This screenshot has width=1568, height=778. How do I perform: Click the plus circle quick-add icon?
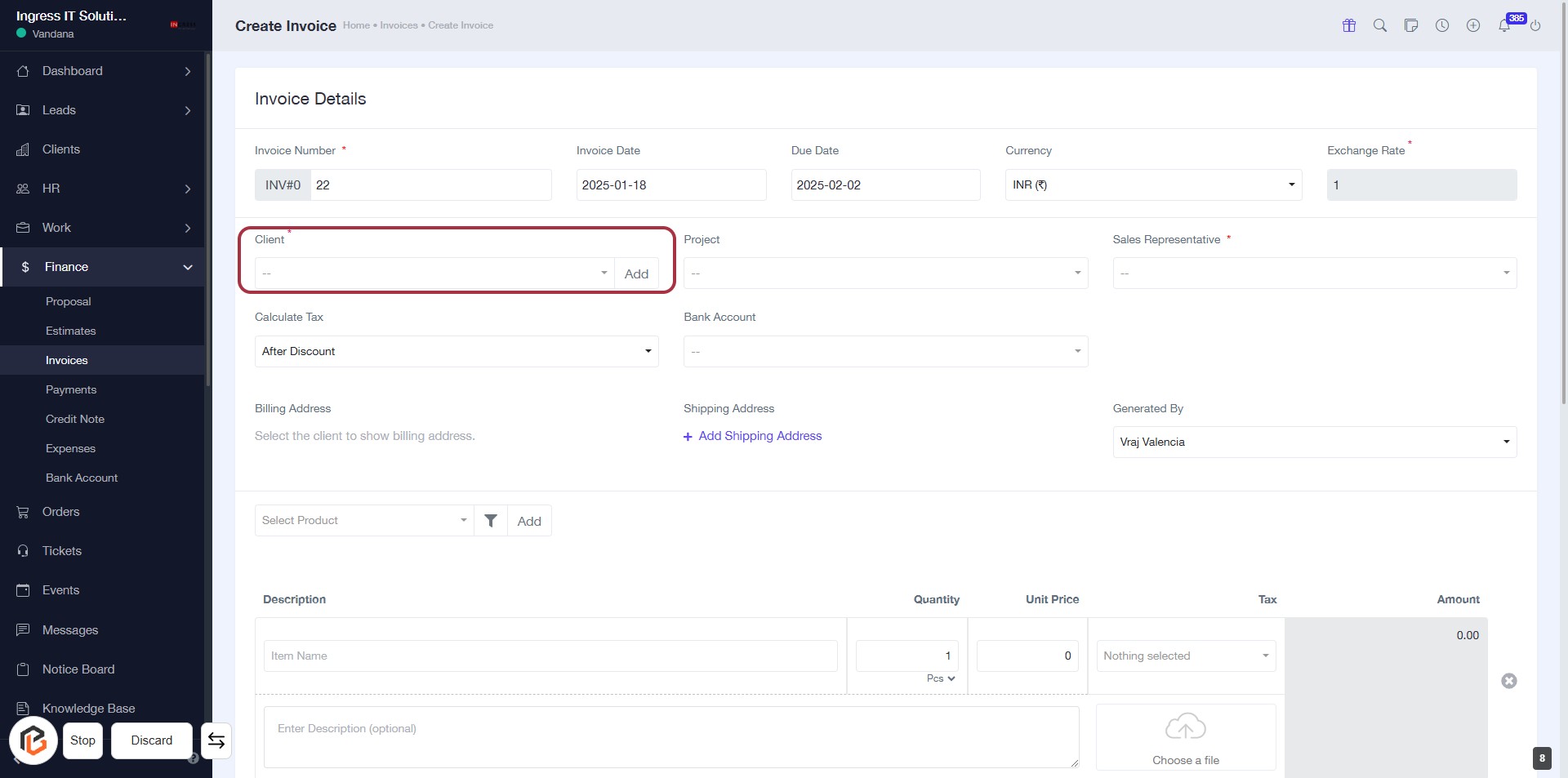point(1472,25)
